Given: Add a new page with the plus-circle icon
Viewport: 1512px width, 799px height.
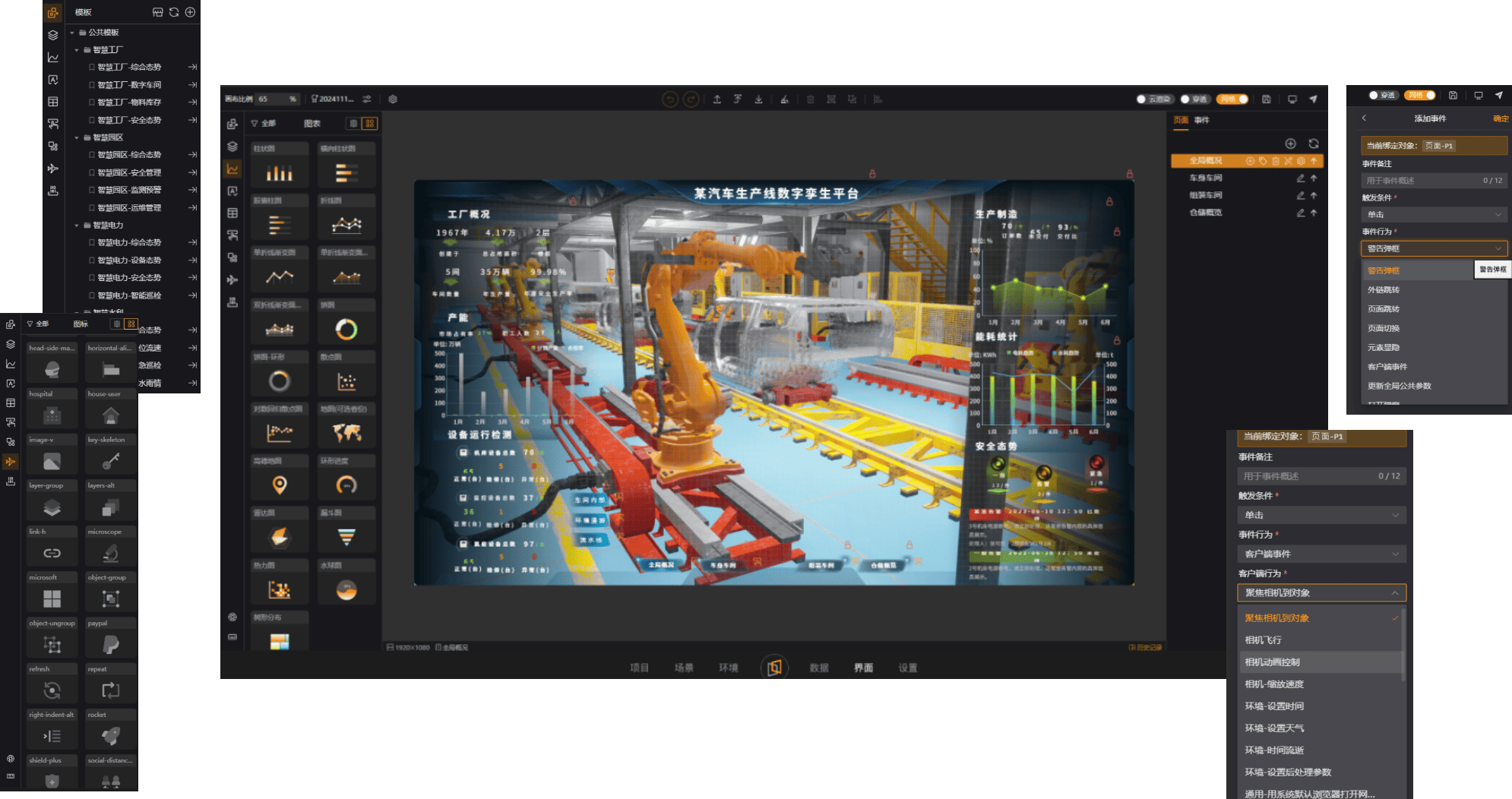Looking at the screenshot, I should [1290, 144].
